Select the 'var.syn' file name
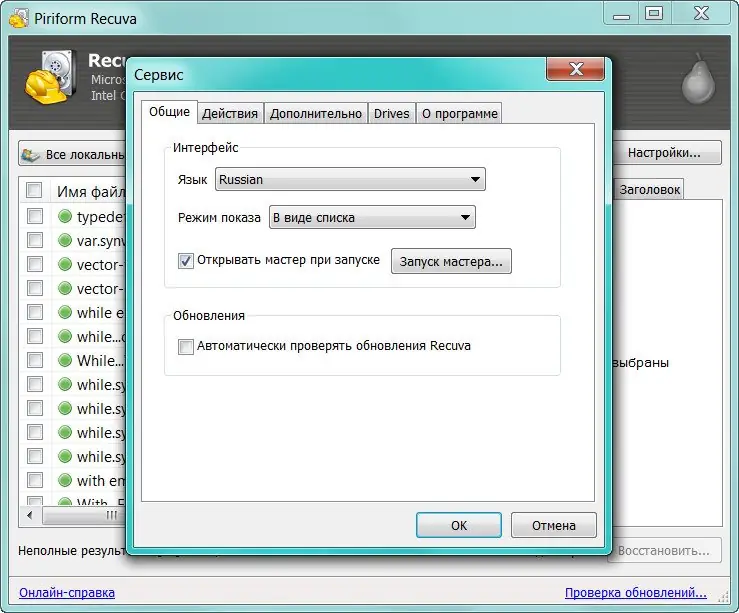Image resolution: width=739 pixels, height=613 pixels. coord(101,241)
